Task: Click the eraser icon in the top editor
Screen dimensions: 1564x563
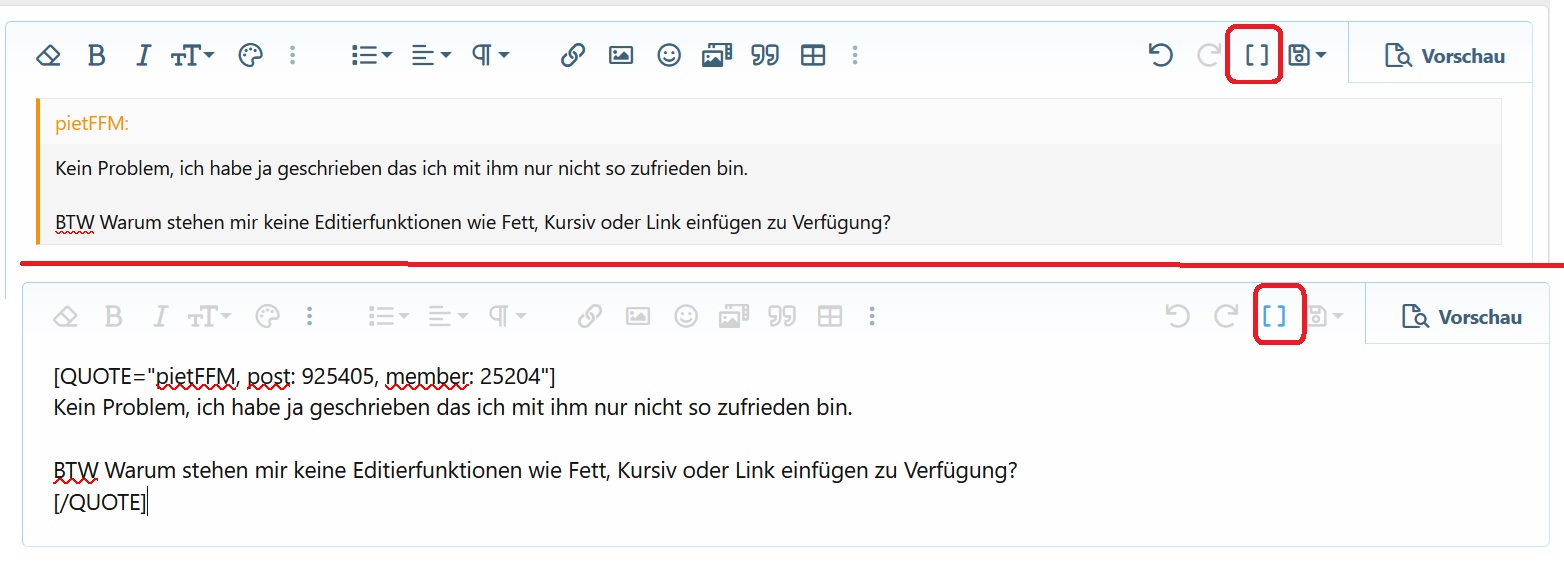Action: coord(48,56)
